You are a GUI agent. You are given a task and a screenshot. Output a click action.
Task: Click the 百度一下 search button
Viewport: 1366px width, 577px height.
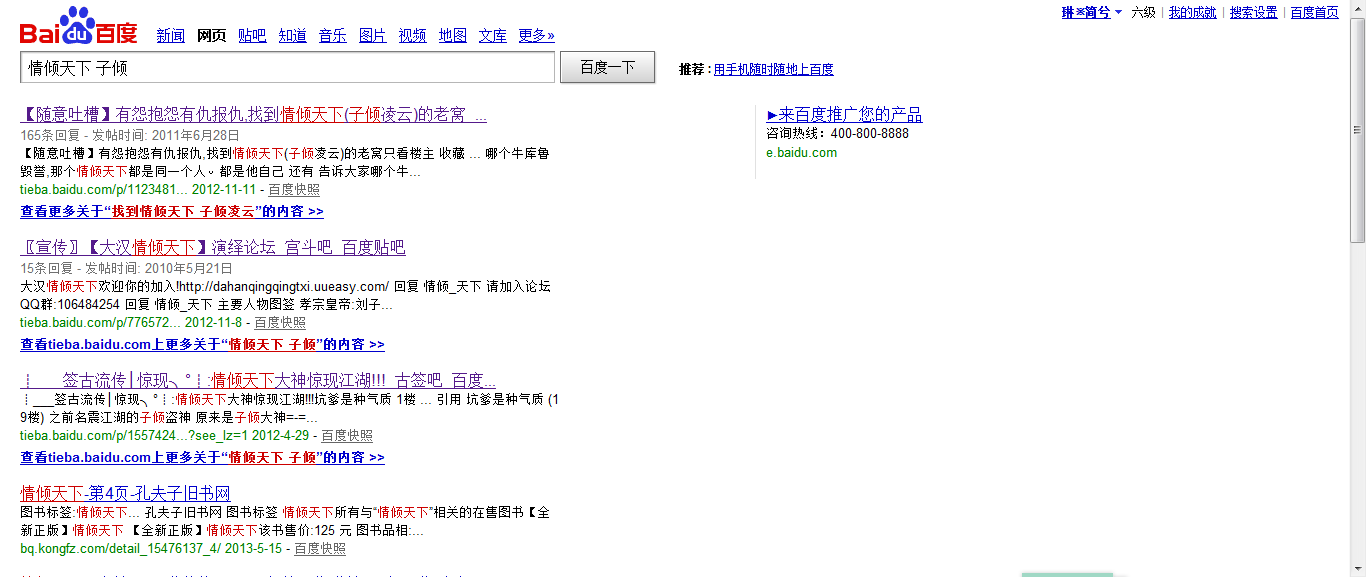[607, 67]
